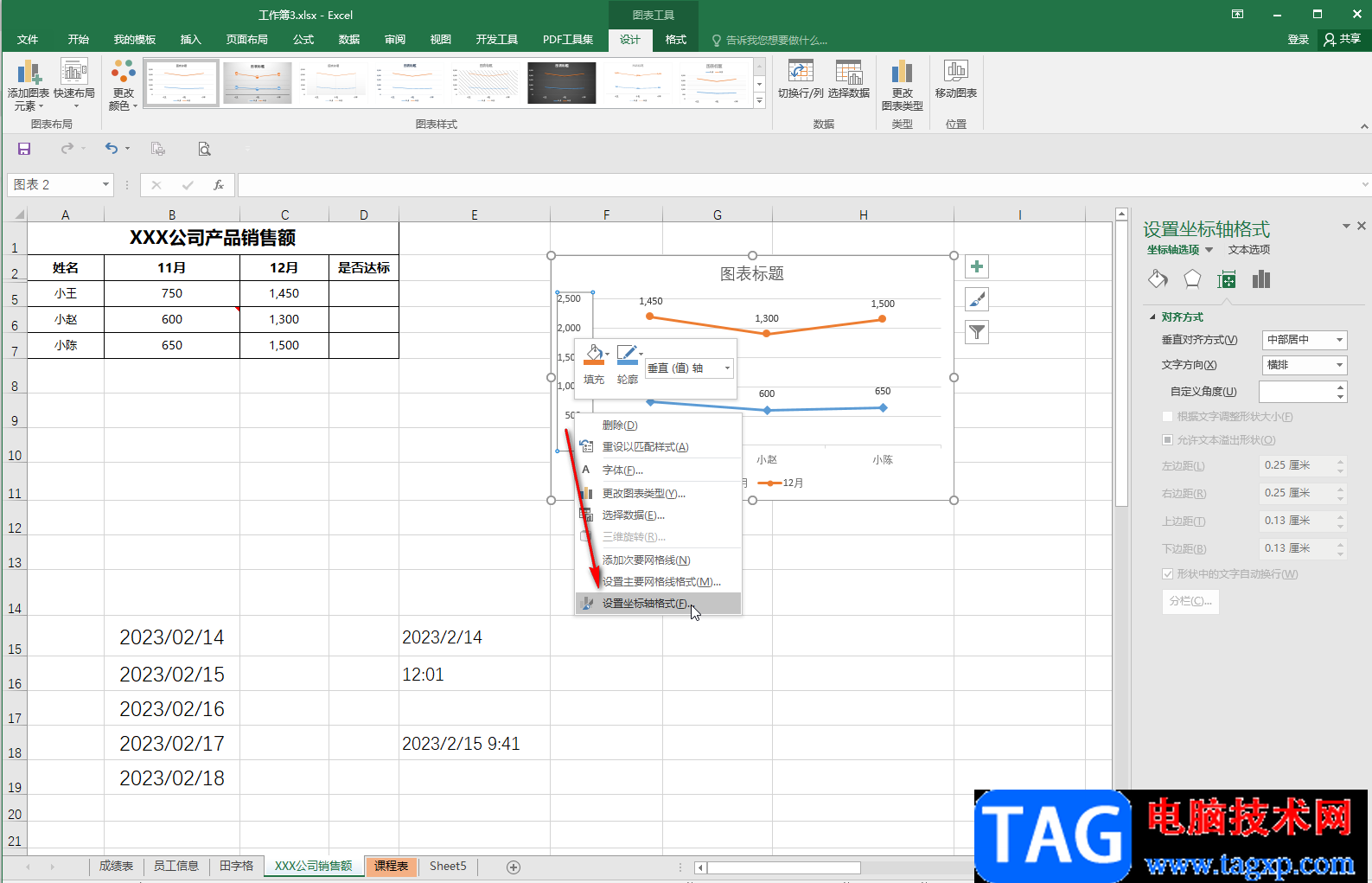The height and width of the screenshot is (883, 1372).
Task: Open Axis Options dropdown arrow
Action: pos(1209,250)
